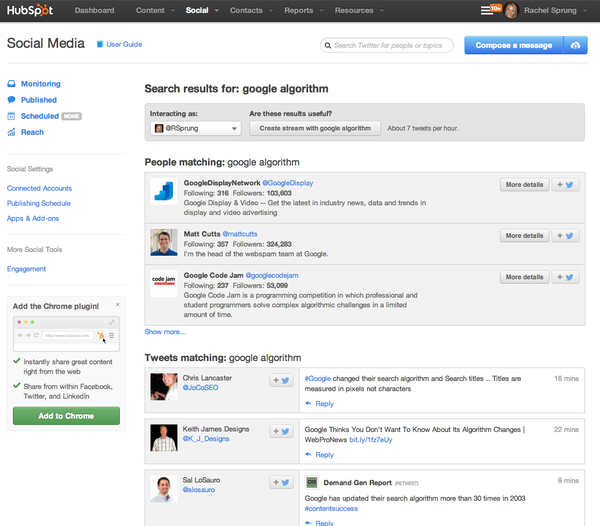
Task: Expand the Reports navigation dropdown
Action: click(301, 10)
